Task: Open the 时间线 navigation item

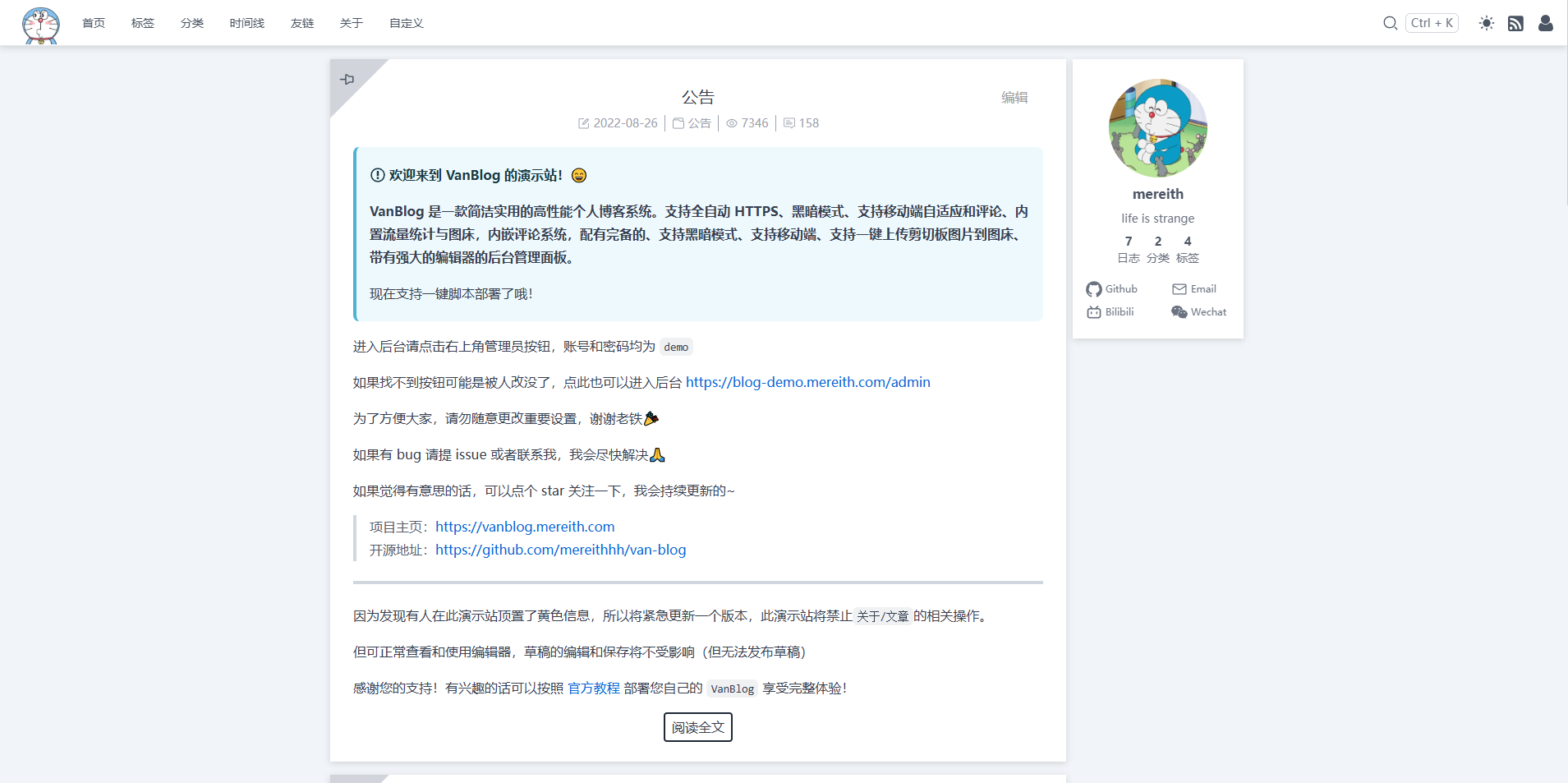Action: [x=247, y=23]
